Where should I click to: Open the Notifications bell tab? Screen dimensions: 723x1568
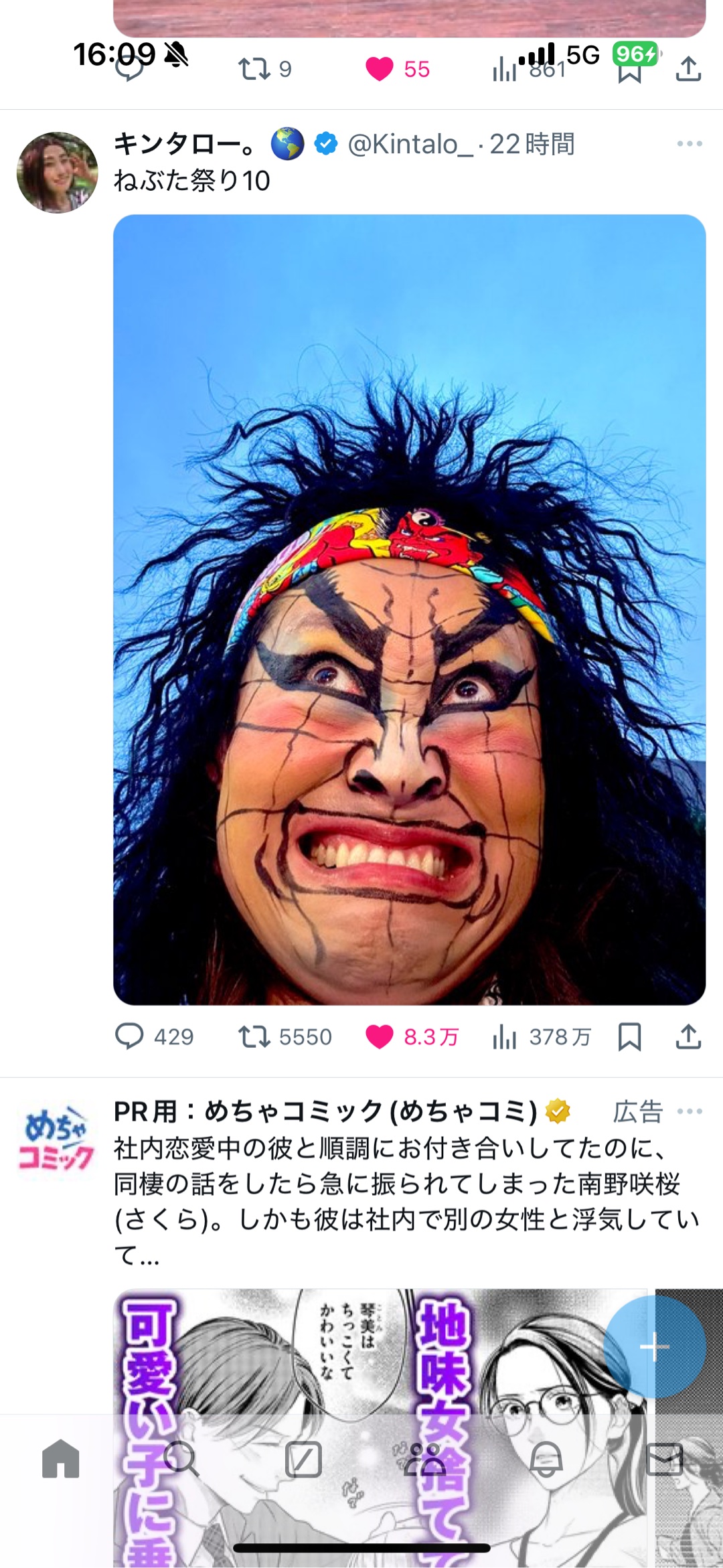546,1459
